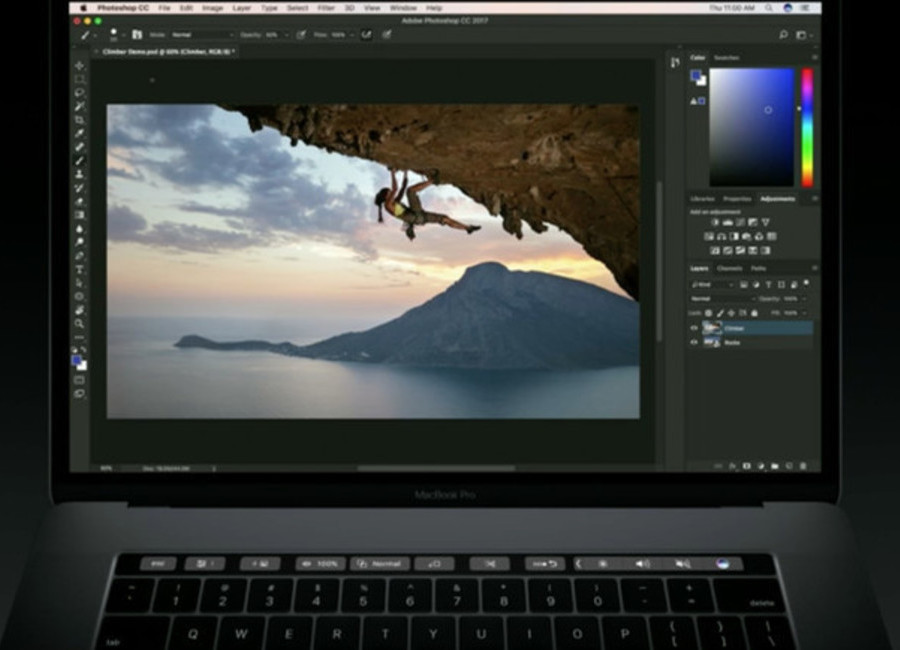The image size is (900, 650).
Task: Click the foreground color swatch in toolbar
Action: click(76, 361)
